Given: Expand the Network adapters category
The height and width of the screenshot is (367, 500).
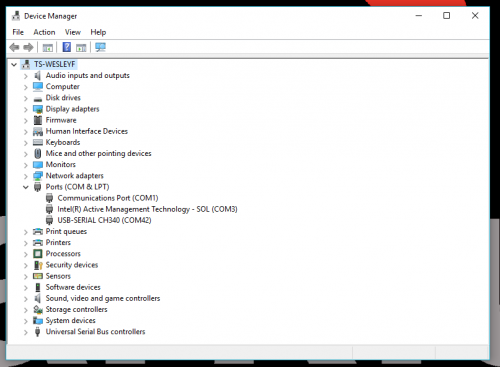Looking at the screenshot, I should pos(26,176).
